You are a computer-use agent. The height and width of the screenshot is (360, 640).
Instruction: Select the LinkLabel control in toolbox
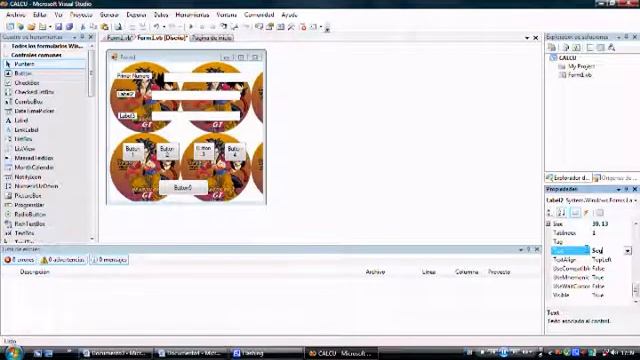pyautogui.click(x=44, y=130)
